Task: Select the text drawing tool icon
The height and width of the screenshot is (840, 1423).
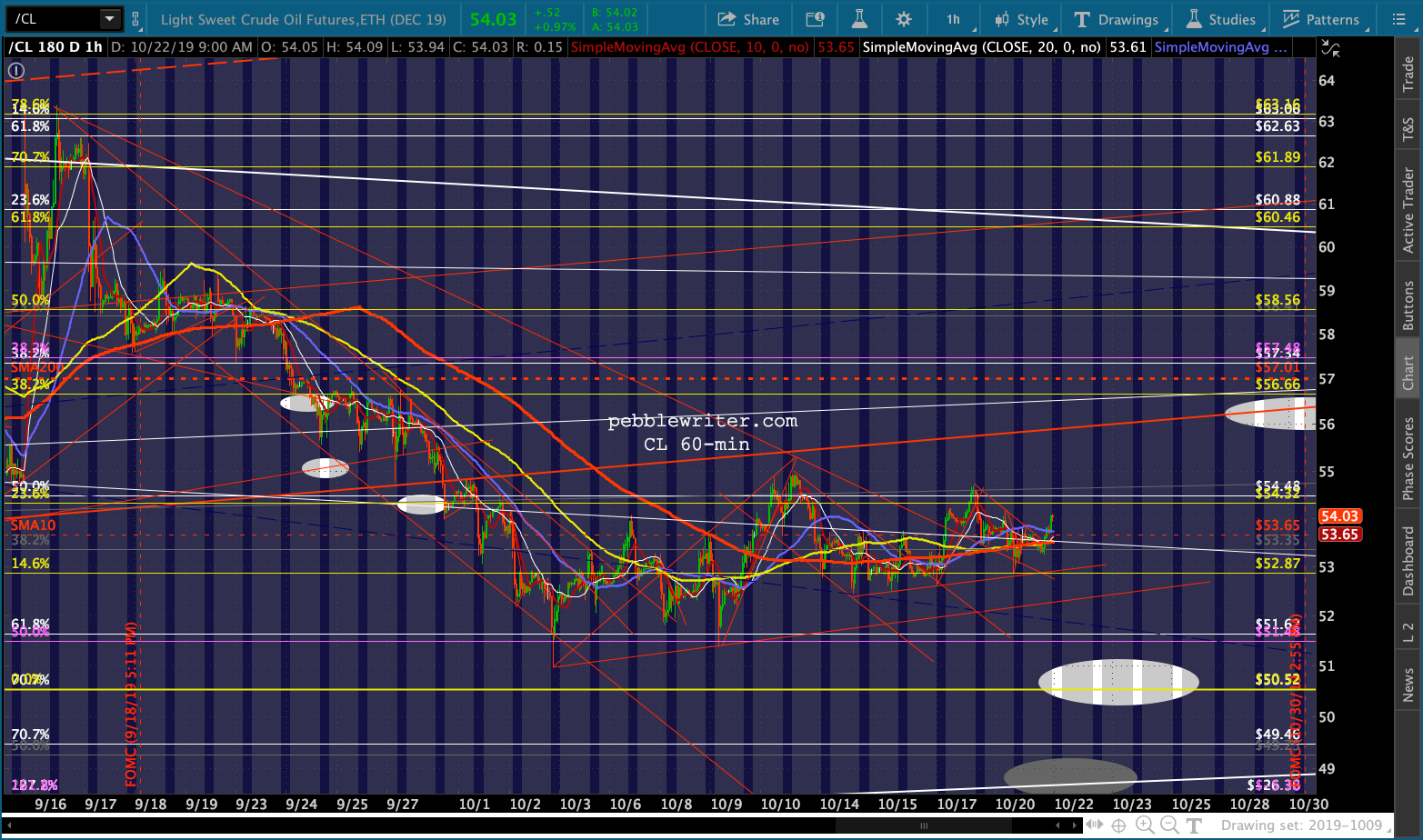Action: (1194, 825)
